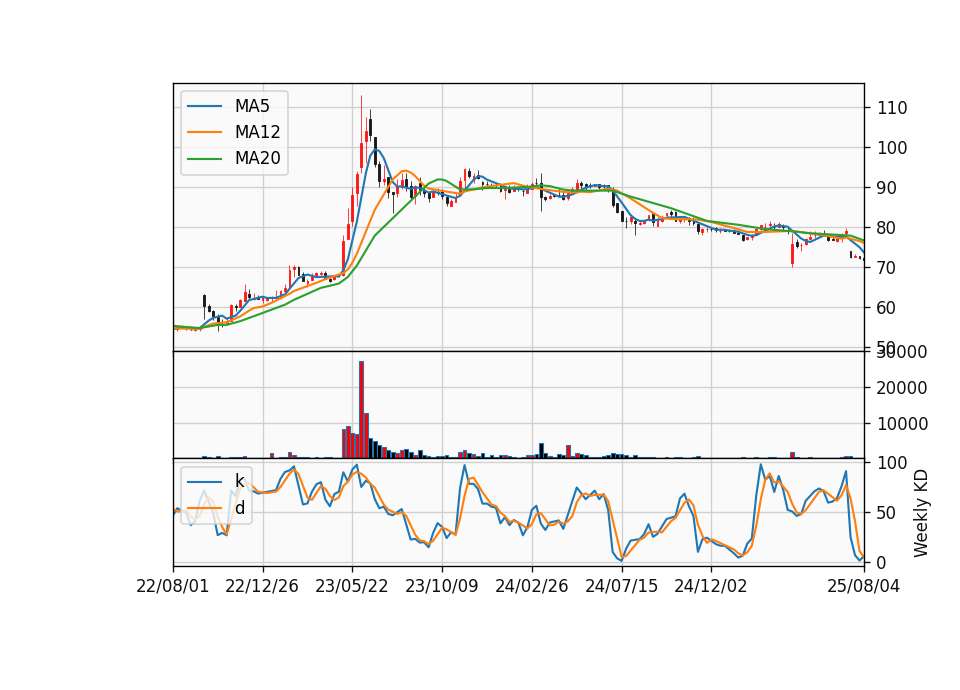
Task: Click the KD axis 0 label
Action: [x=882, y=563]
